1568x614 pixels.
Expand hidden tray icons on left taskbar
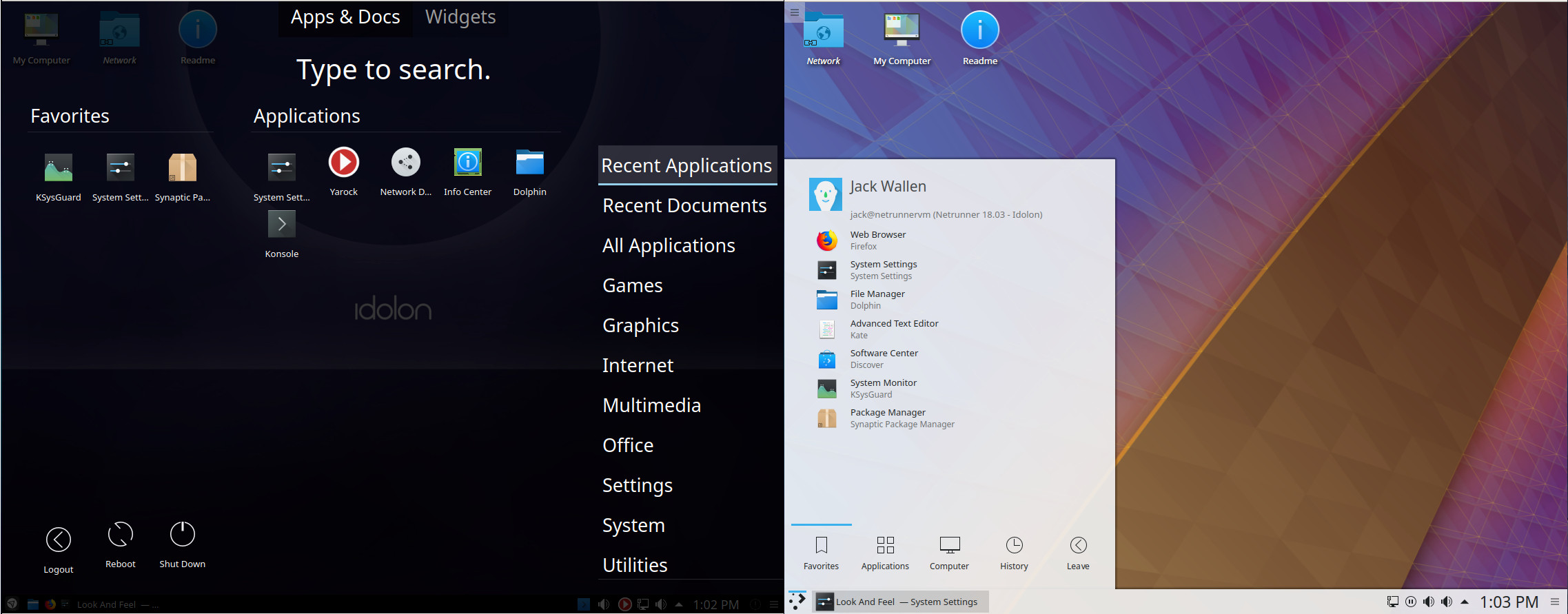click(x=679, y=604)
